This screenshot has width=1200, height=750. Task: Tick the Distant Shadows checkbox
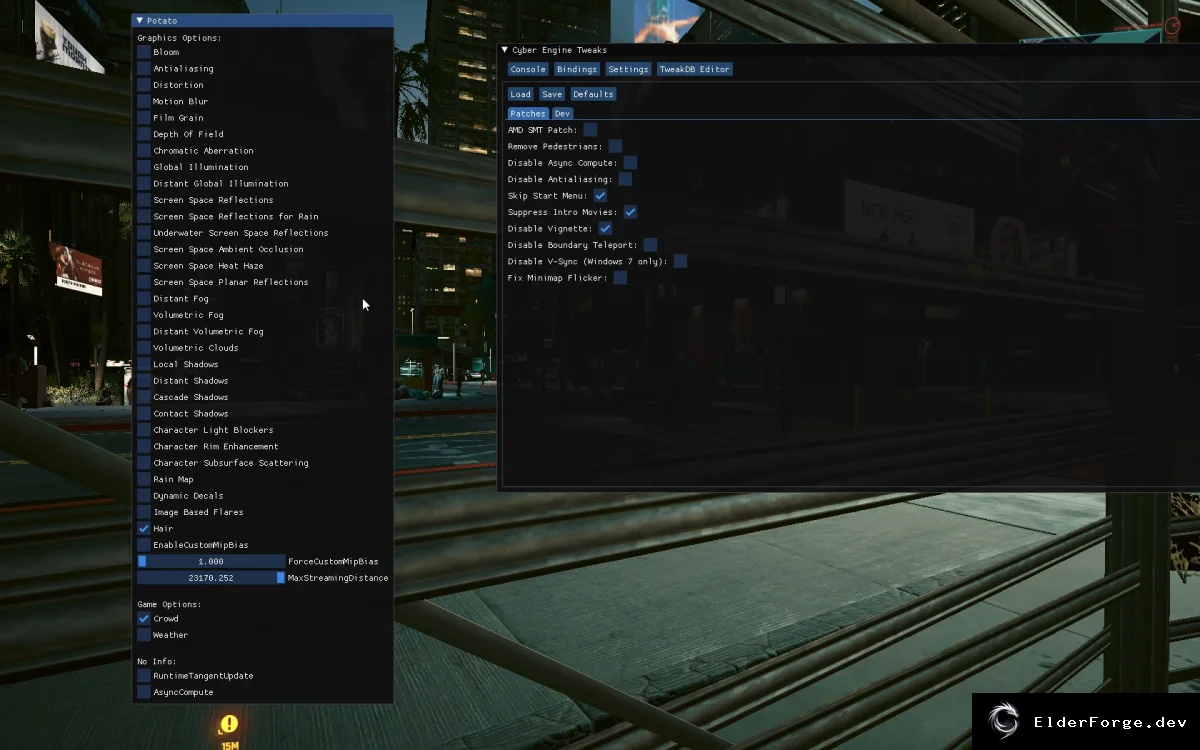144,380
